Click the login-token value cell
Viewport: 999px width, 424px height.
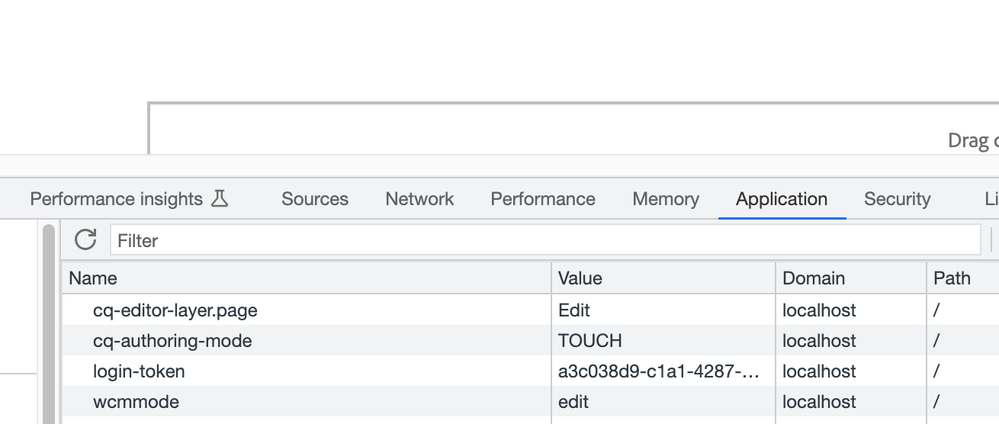pyautogui.click(x=658, y=371)
